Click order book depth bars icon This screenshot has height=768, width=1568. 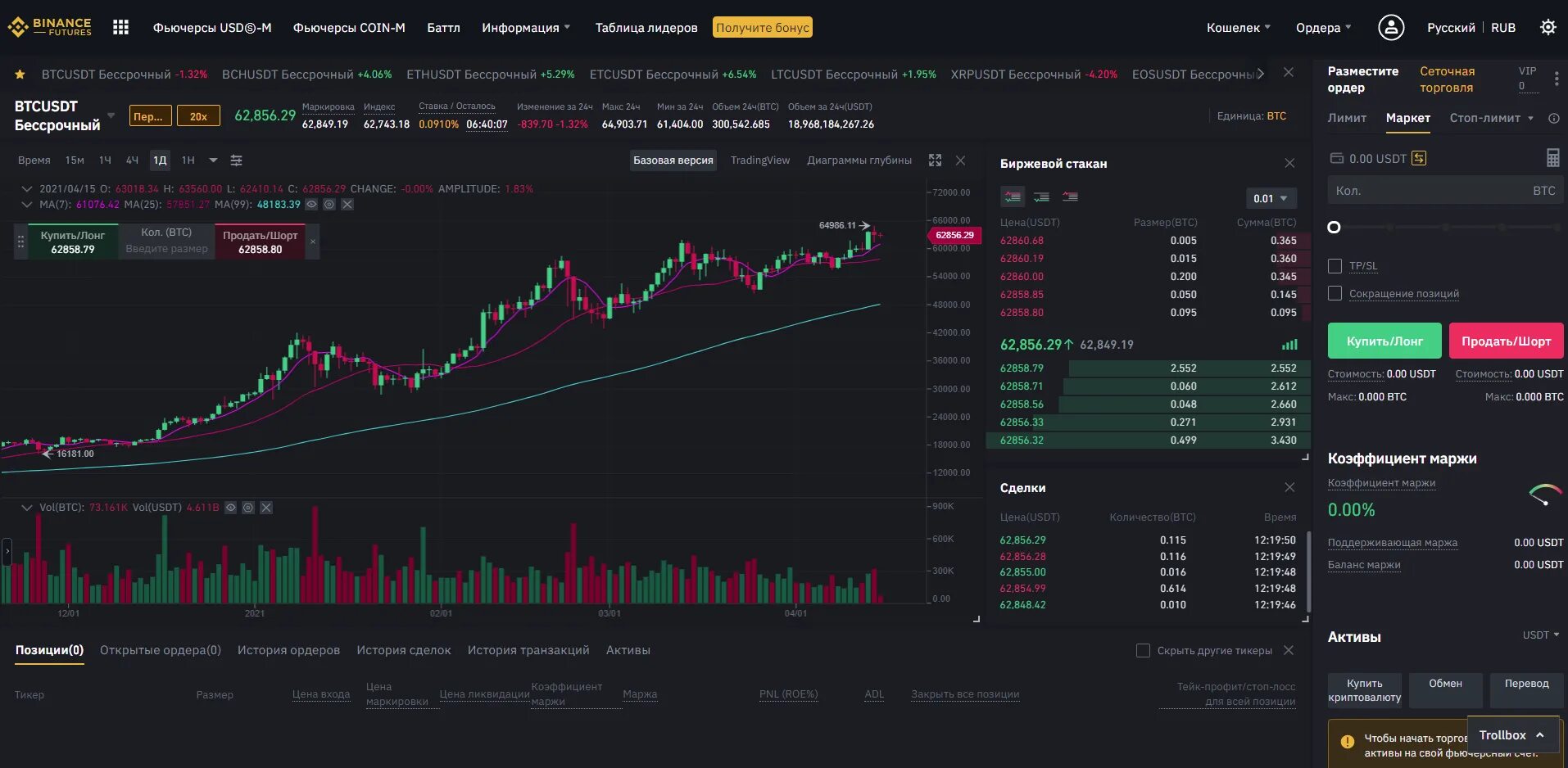click(x=1289, y=345)
